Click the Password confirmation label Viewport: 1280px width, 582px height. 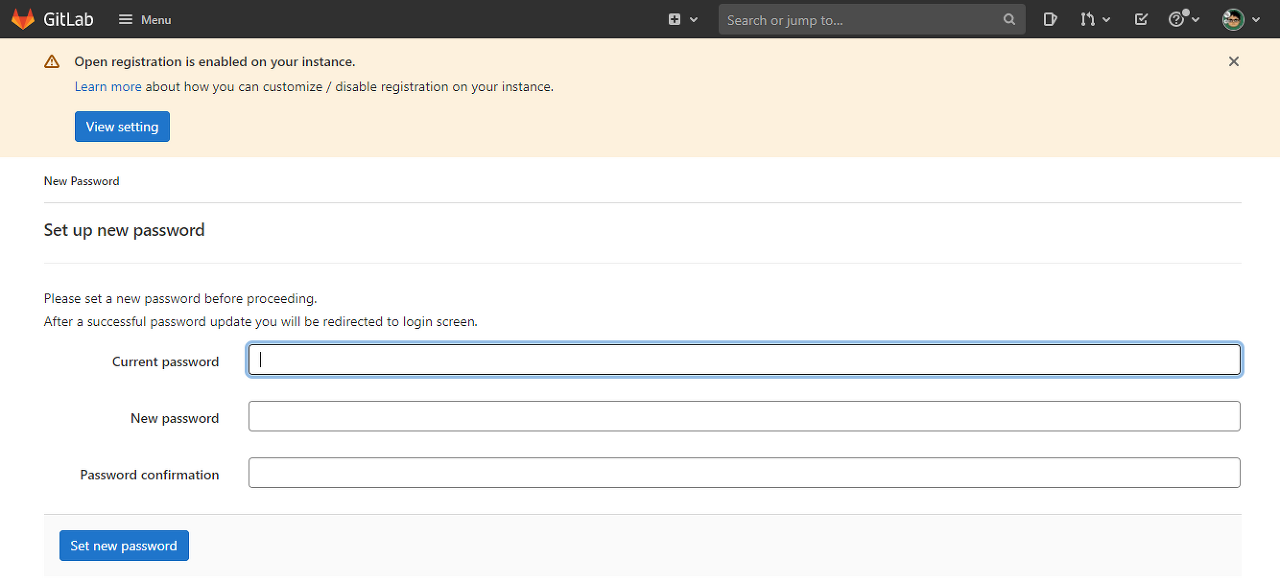tap(150, 475)
